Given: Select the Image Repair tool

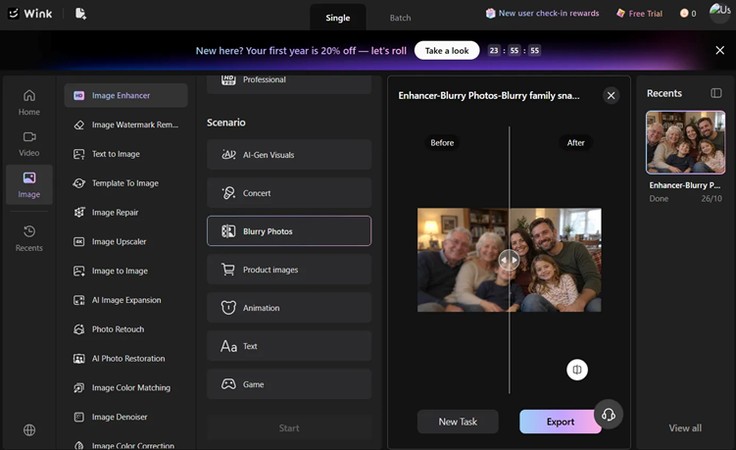Looking at the screenshot, I should [x=126, y=213].
